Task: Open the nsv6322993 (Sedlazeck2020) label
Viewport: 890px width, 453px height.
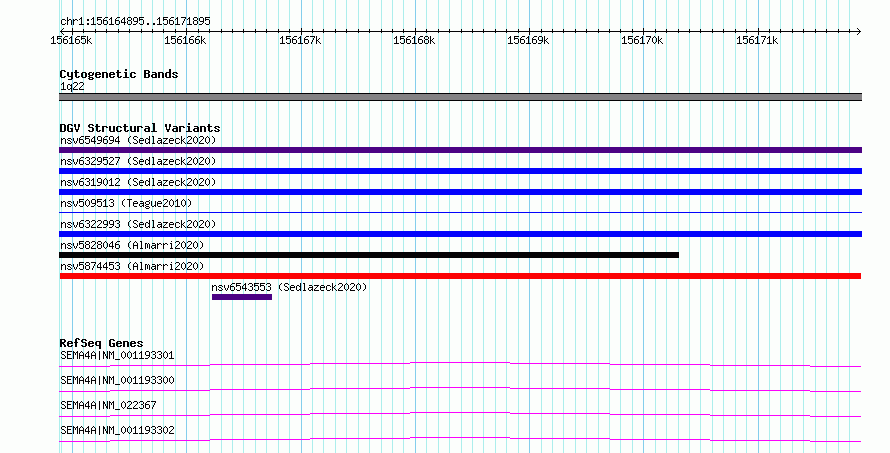Action: (138, 224)
